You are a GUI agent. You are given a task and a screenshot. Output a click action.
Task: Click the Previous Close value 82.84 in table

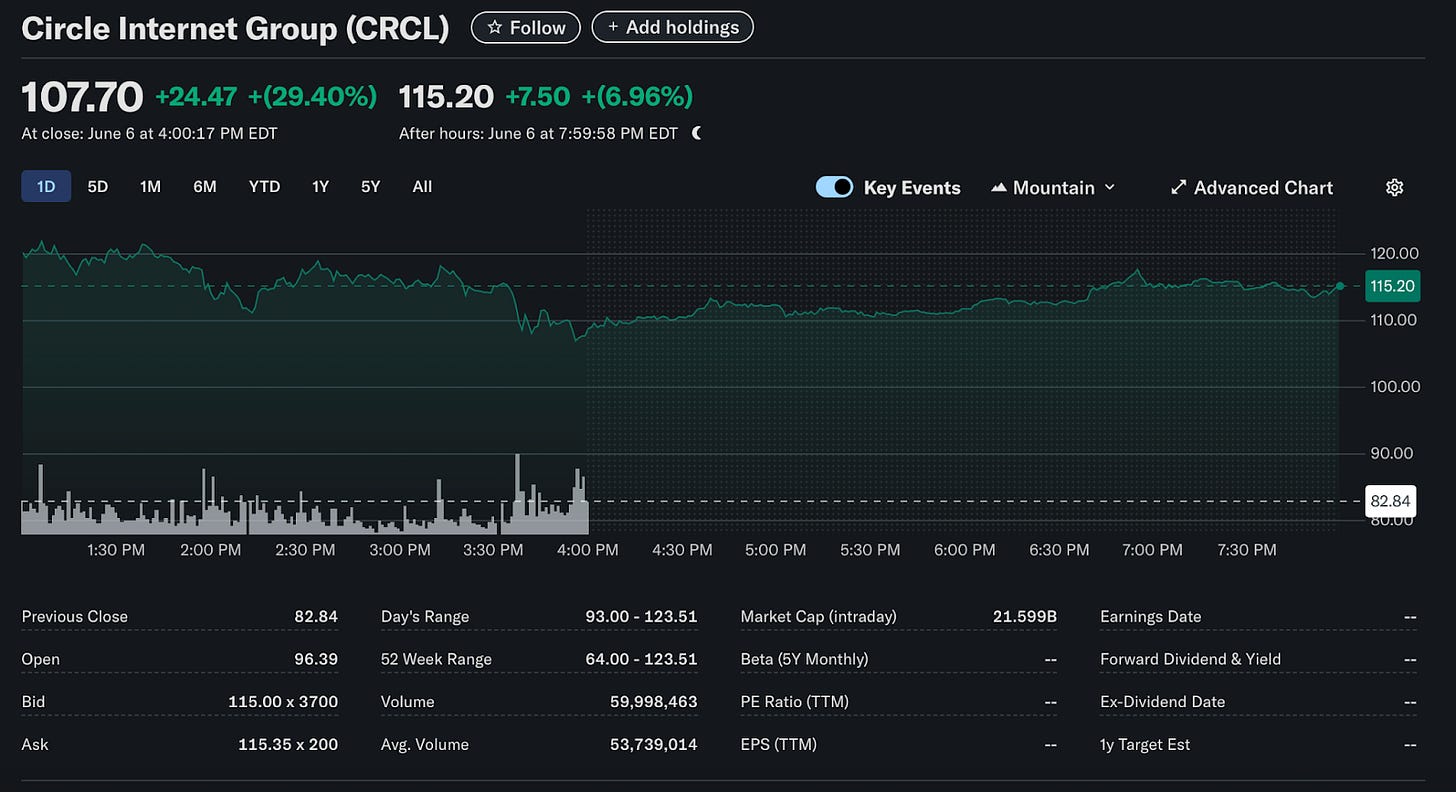pos(316,616)
